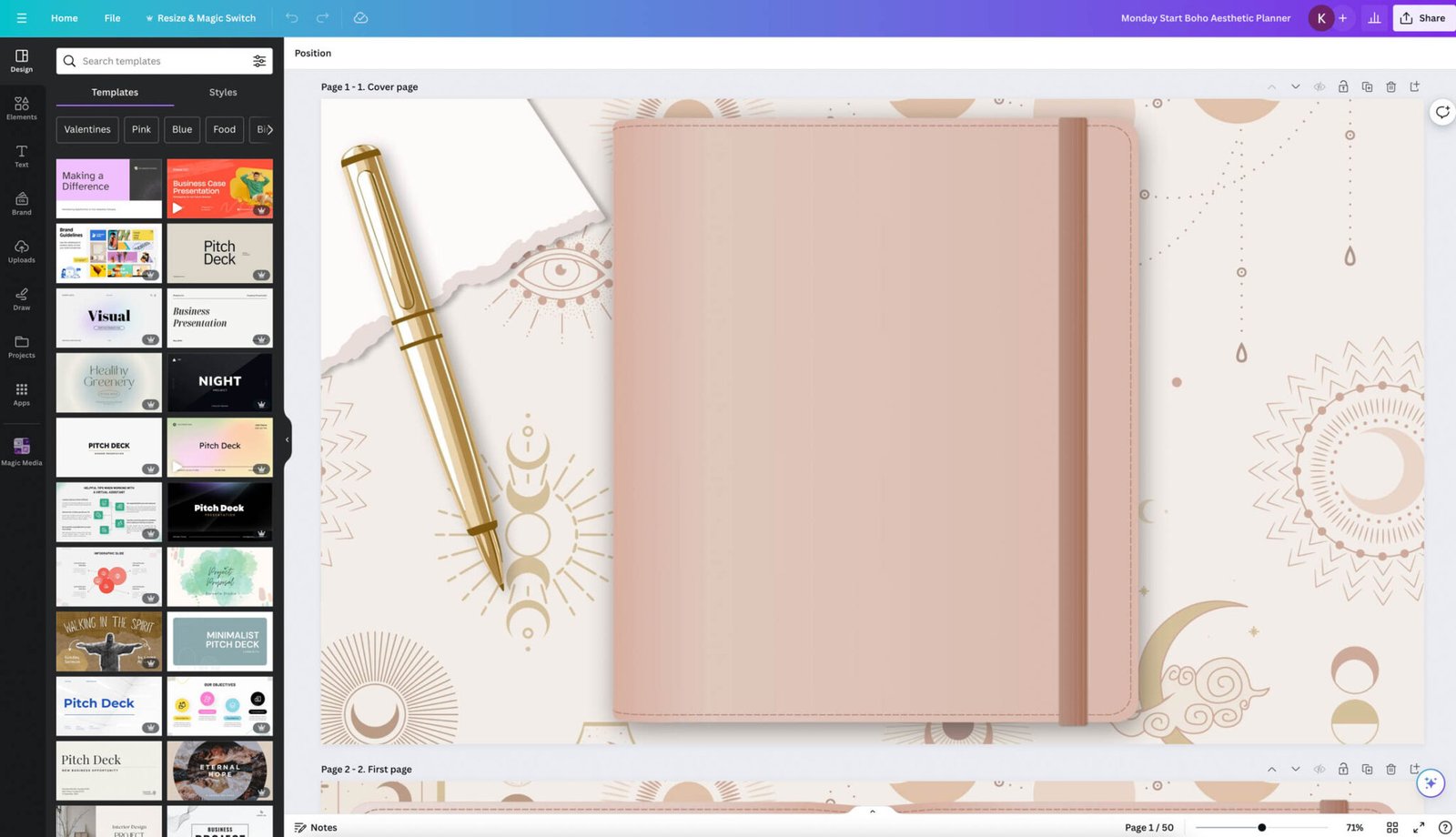Open the Uploads panel
This screenshot has width=1456, height=837.
click(x=22, y=252)
